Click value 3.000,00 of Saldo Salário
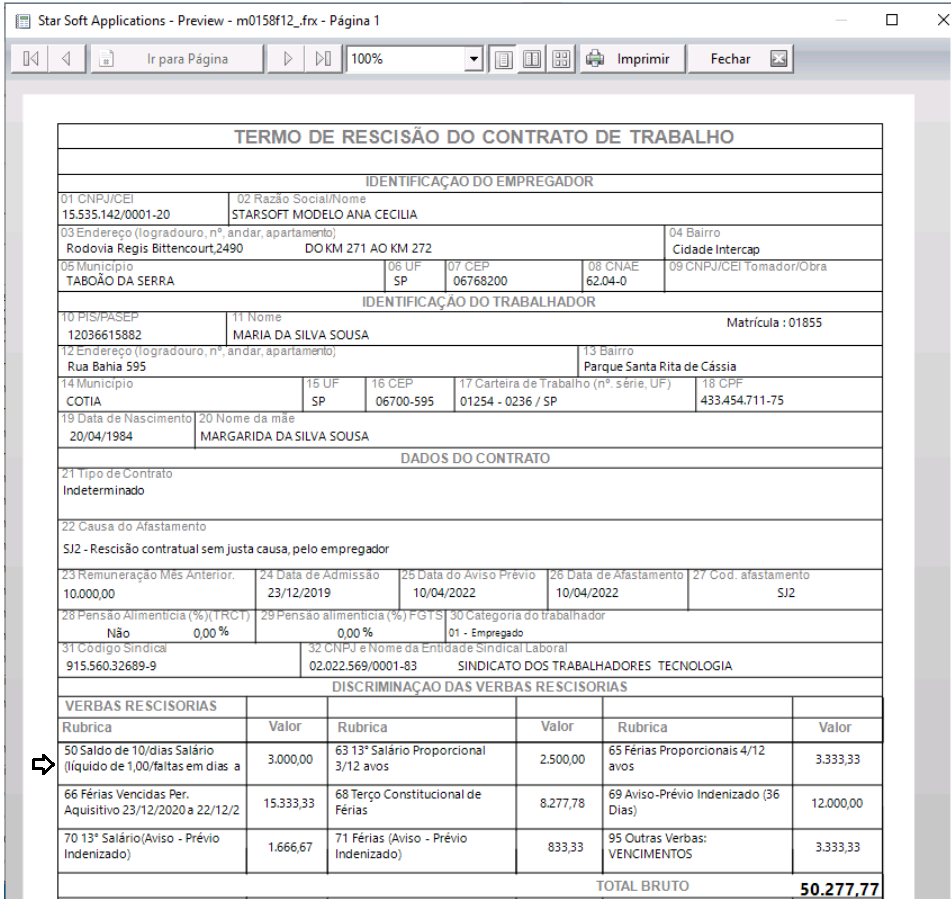This screenshot has height=901, width=951. click(291, 760)
